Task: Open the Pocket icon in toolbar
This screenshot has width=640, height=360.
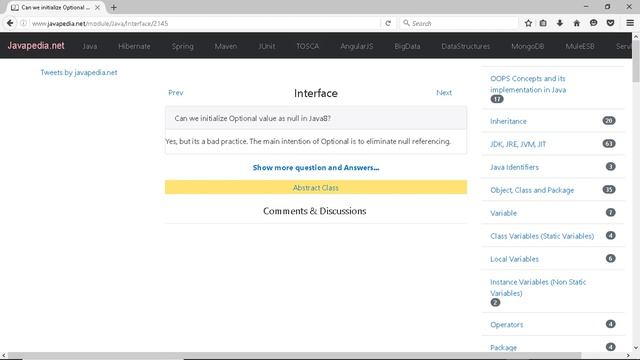Action: pyautogui.click(x=610, y=23)
